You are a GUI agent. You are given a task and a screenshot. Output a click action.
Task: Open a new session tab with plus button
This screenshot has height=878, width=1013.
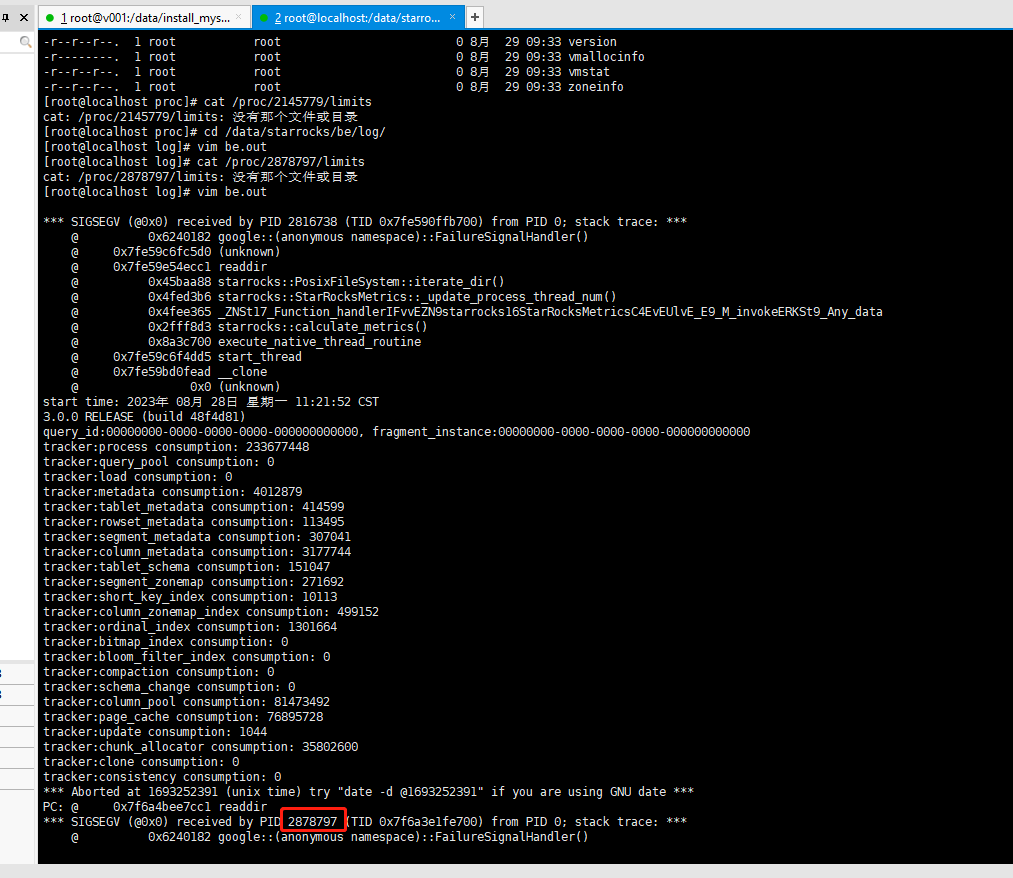click(x=475, y=17)
